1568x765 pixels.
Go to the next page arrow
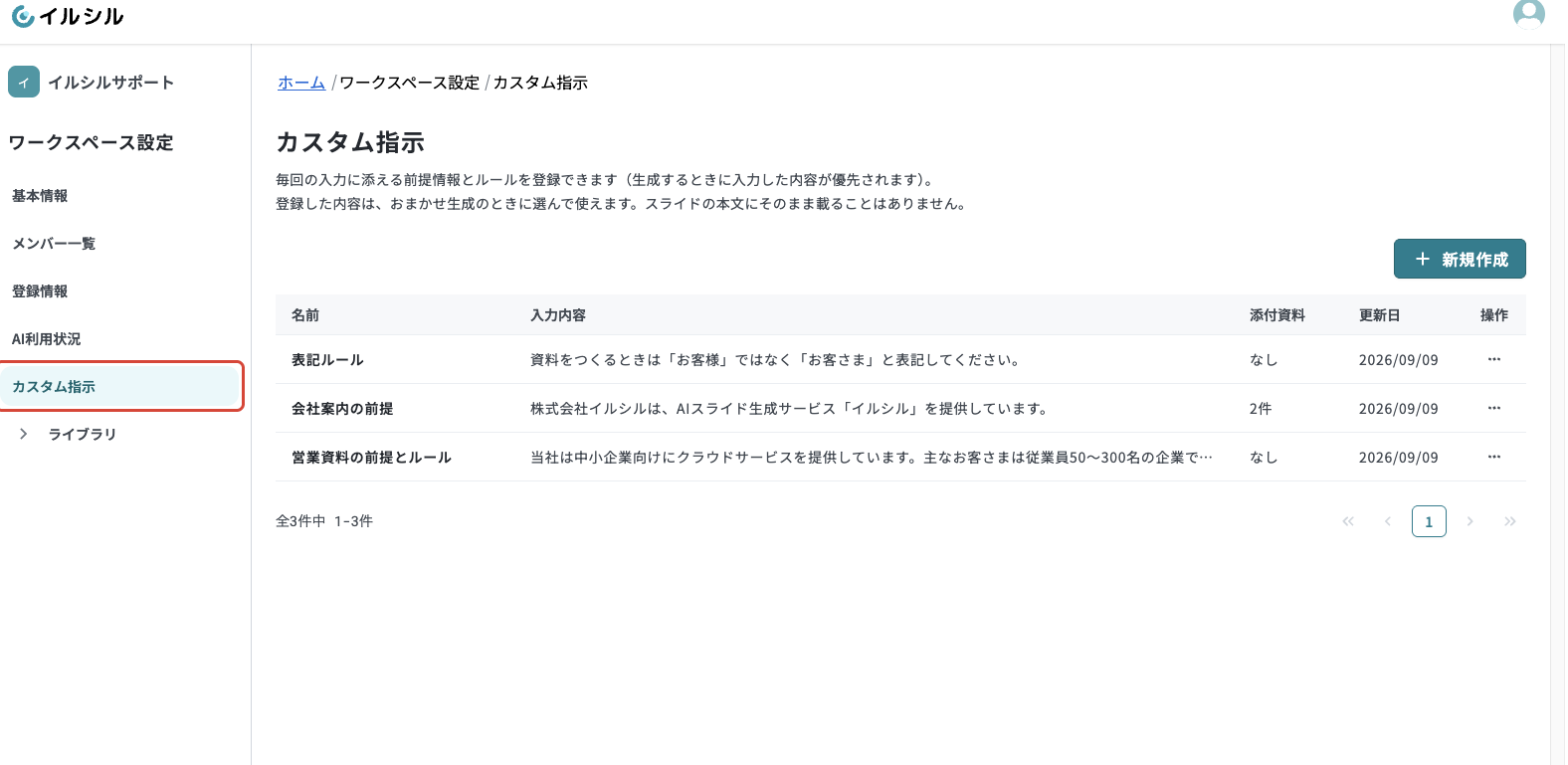(1470, 521)
